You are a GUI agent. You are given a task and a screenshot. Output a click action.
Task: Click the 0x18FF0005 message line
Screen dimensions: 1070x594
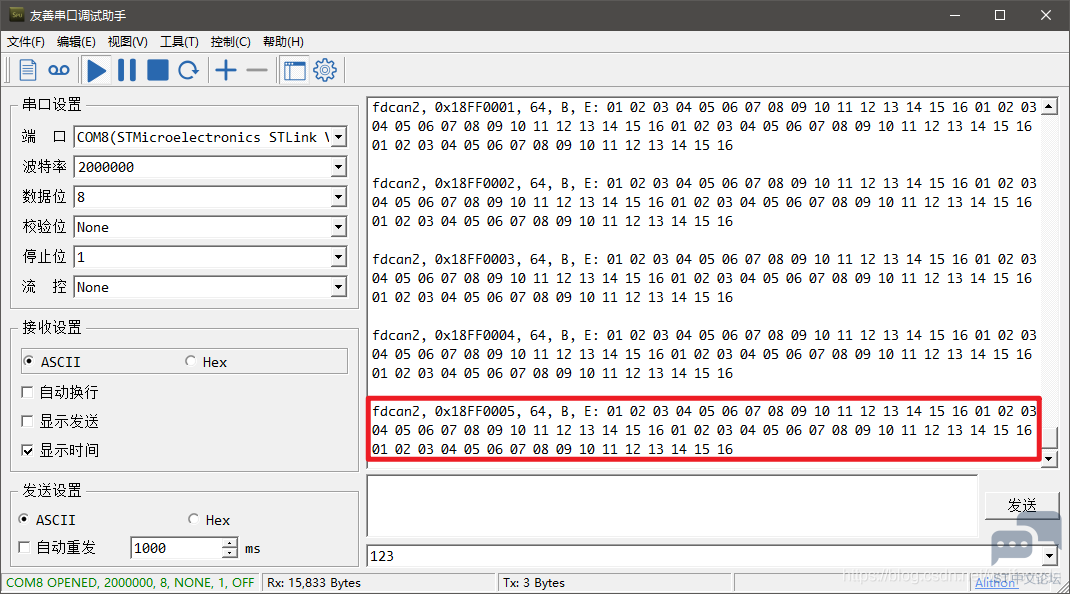pos(704,411)
